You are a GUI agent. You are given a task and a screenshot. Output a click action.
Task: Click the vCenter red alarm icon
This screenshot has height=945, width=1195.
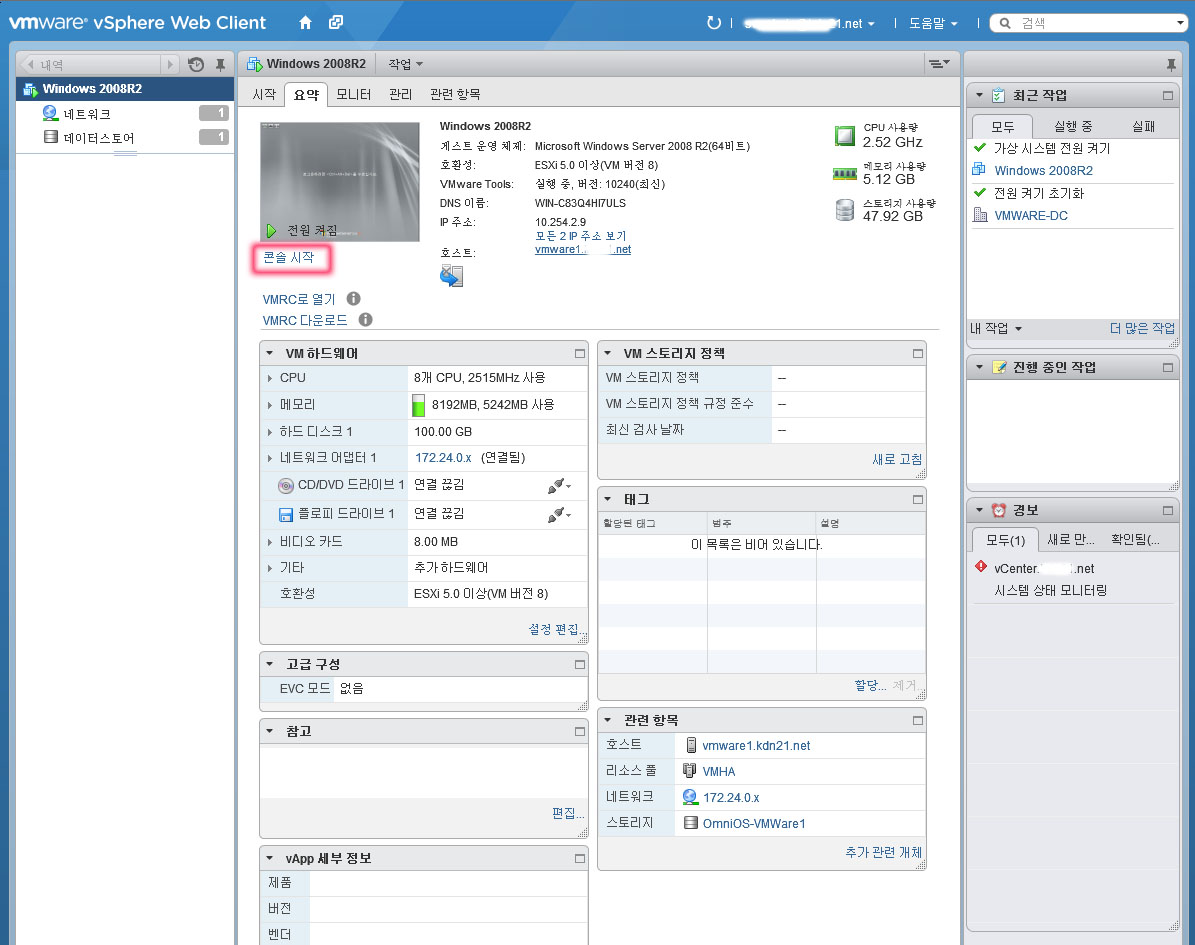coord(981,567)
